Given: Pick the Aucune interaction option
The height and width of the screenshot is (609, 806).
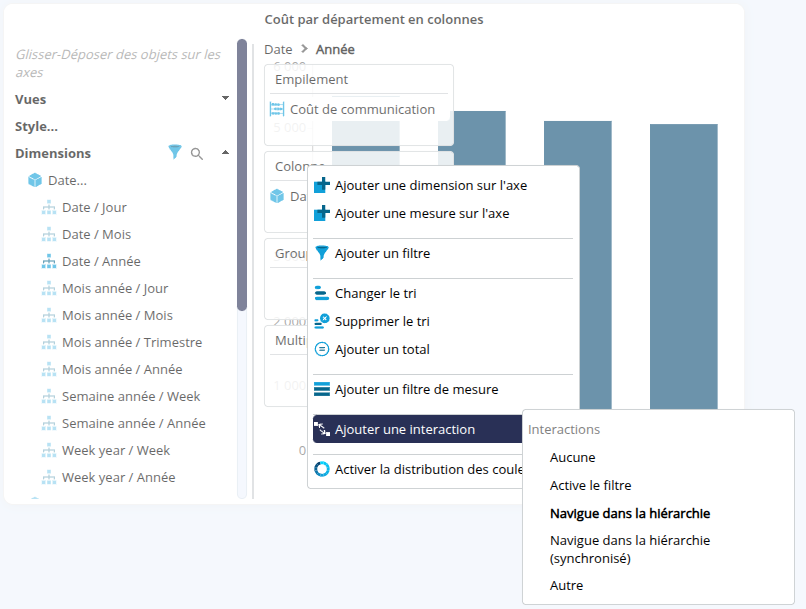Looking at the screenshot, I should click(572, 457).
